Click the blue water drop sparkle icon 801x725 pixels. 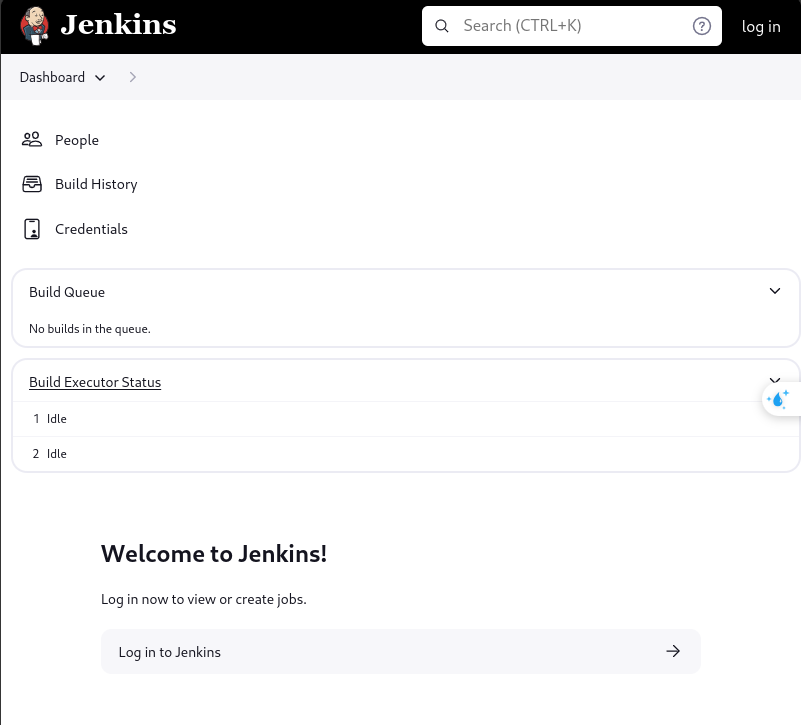[778, 399]
